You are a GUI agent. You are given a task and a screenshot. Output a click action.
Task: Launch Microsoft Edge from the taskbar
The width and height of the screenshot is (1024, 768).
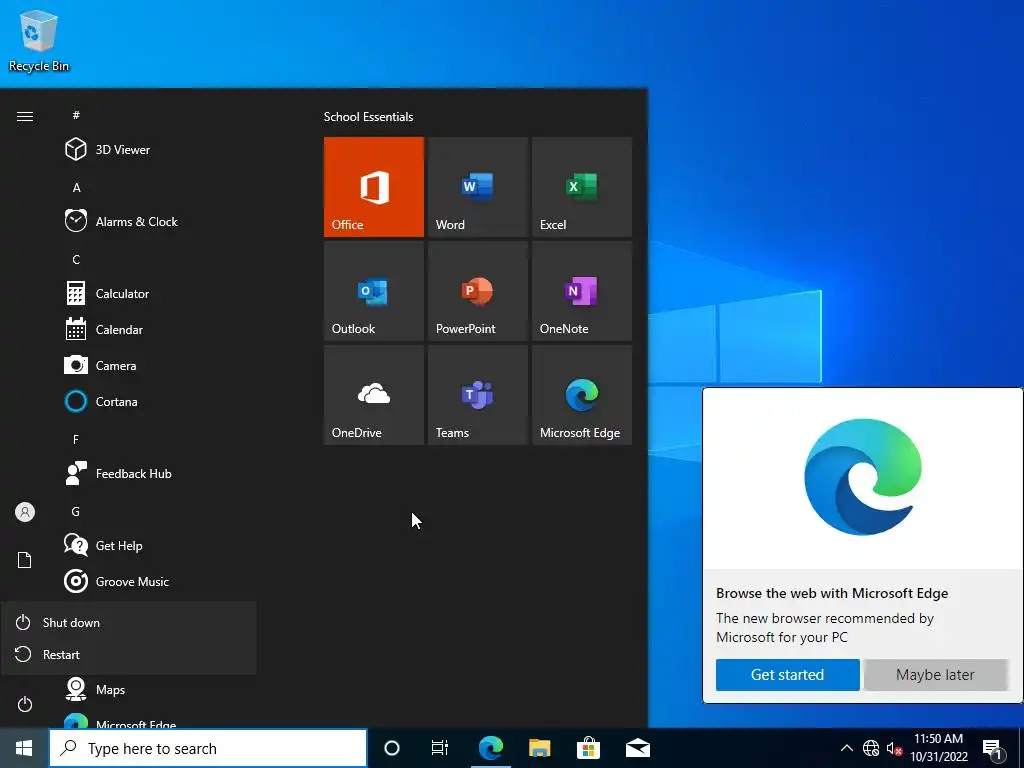point(491,748)
